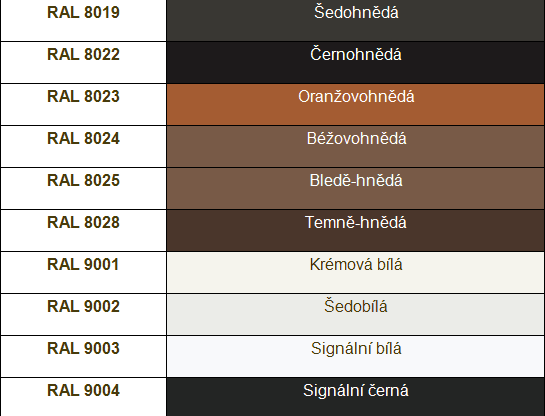Select the RAL 8024 label

click(x=83, y=139)
